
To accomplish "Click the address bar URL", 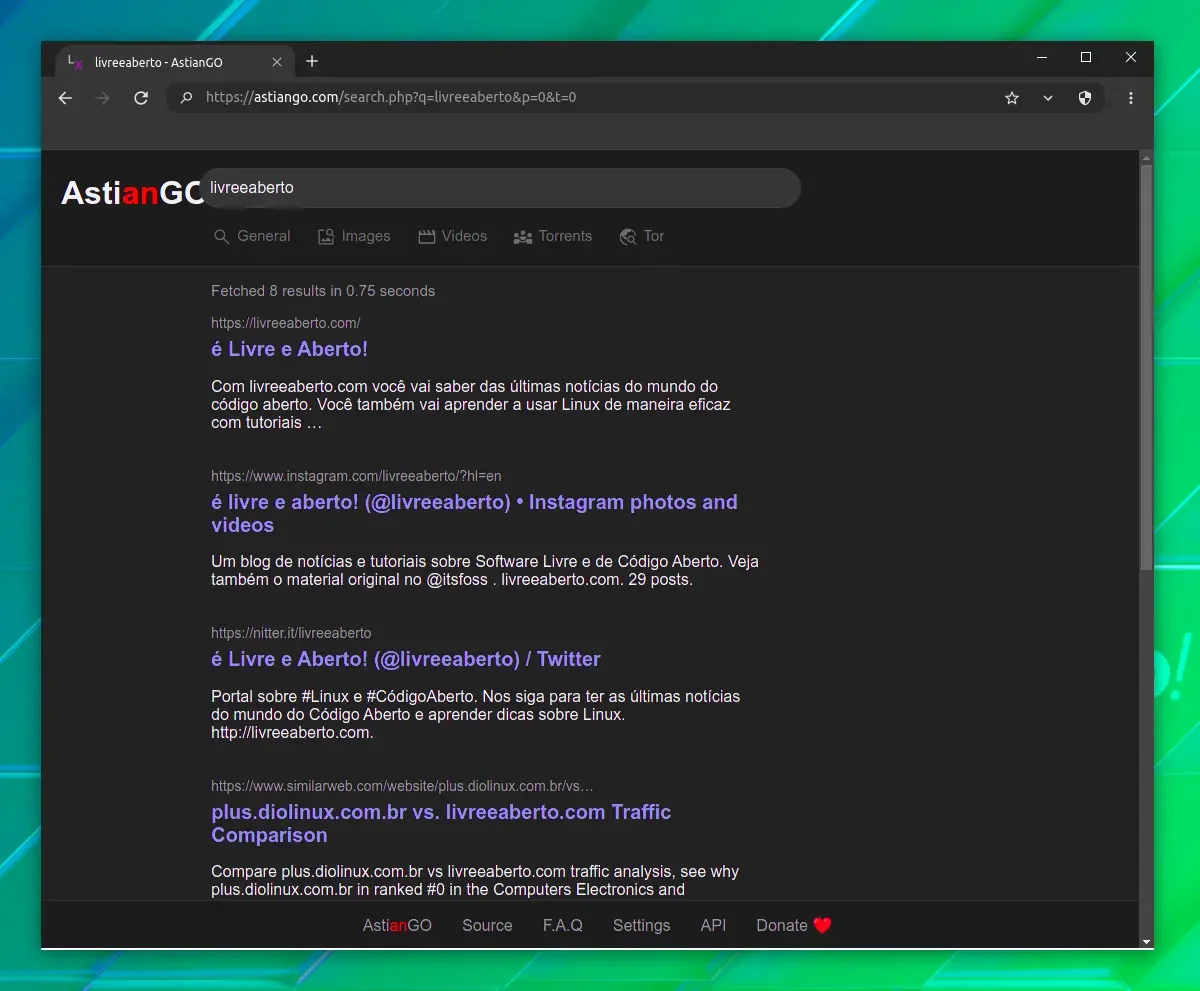I will pos(391,98).
